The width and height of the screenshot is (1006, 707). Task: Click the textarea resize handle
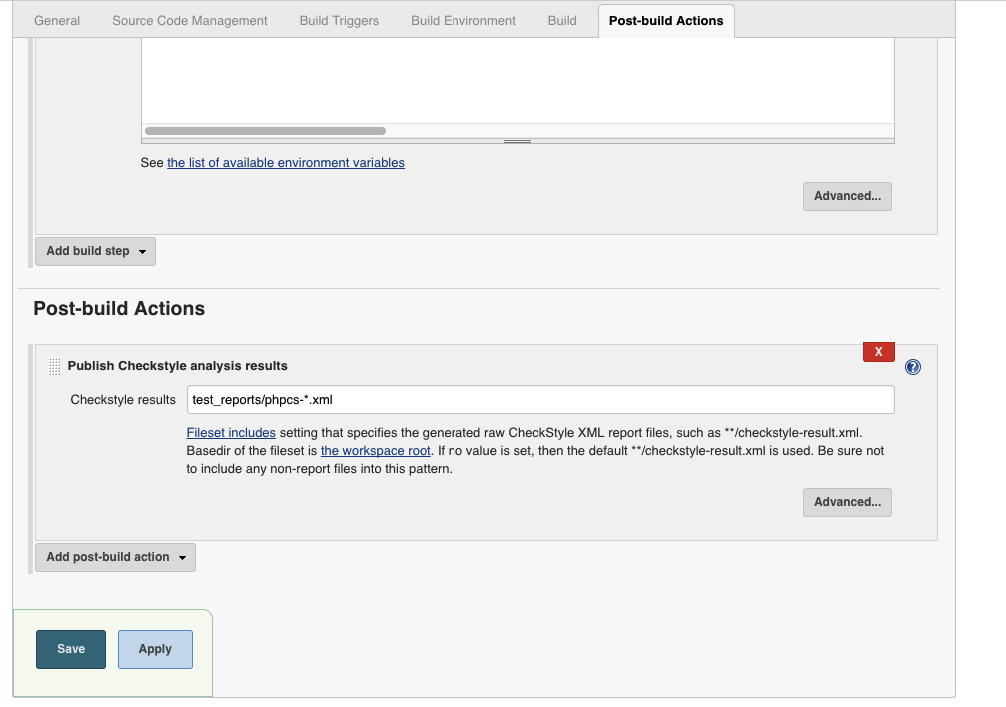(x=517, y=141)
